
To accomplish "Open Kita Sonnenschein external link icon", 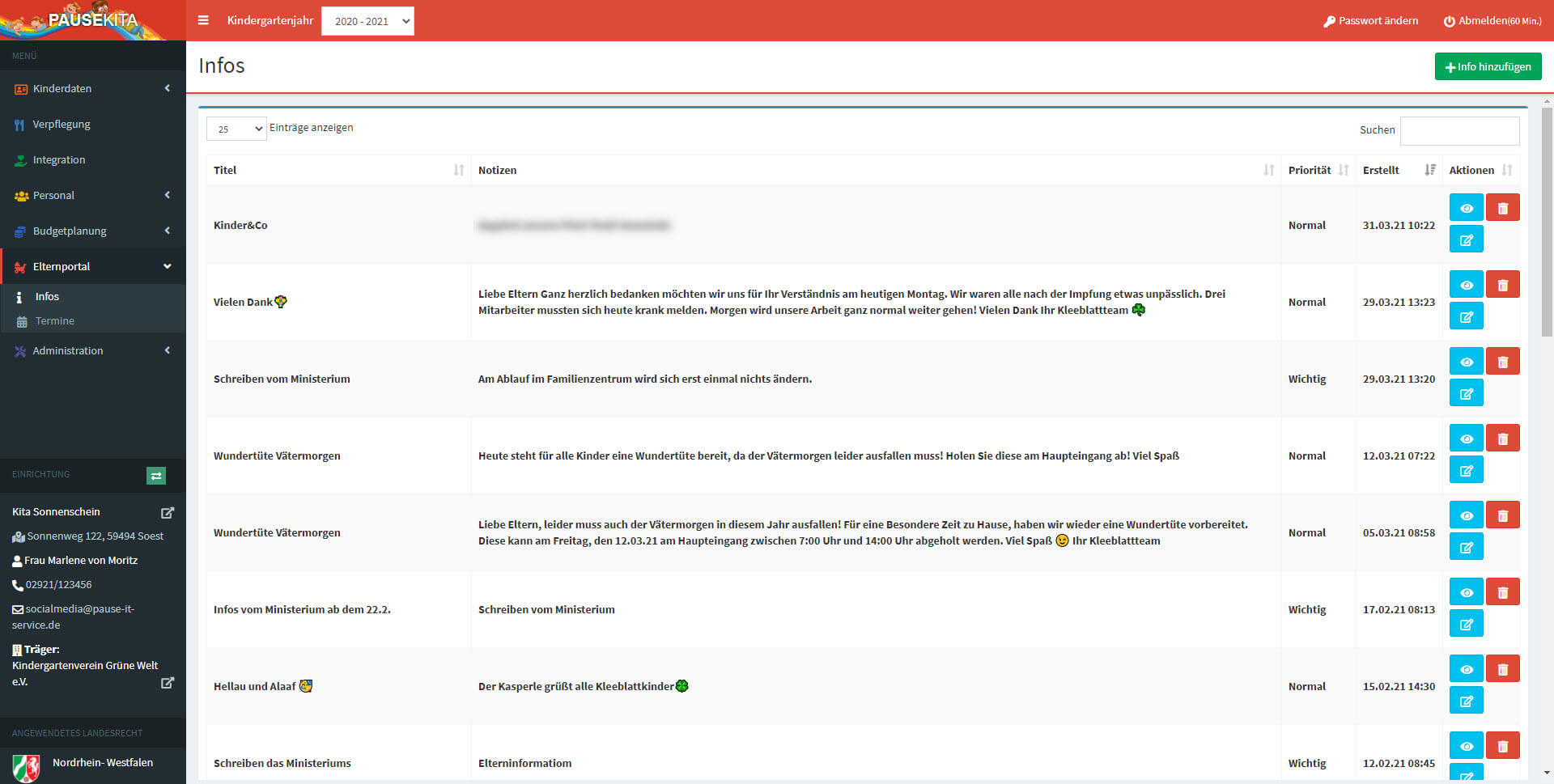I will (168, 513).
